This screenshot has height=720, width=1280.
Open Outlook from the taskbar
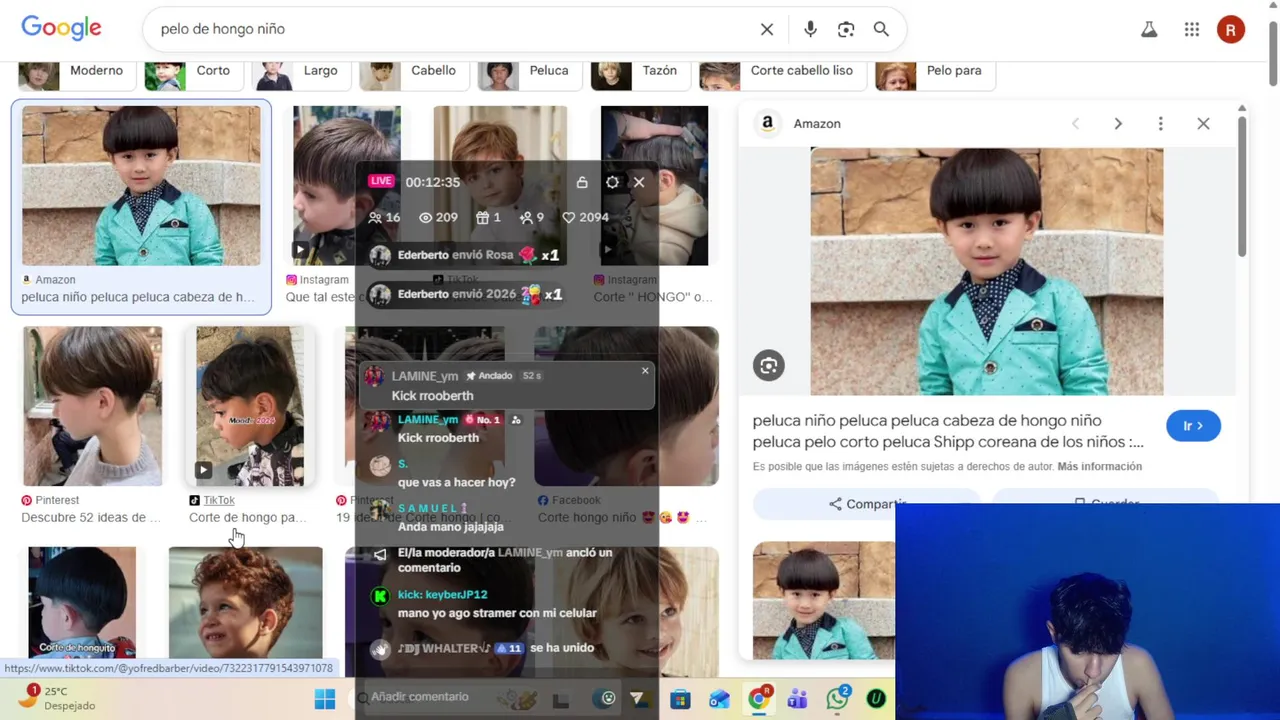tap(719, 699)
